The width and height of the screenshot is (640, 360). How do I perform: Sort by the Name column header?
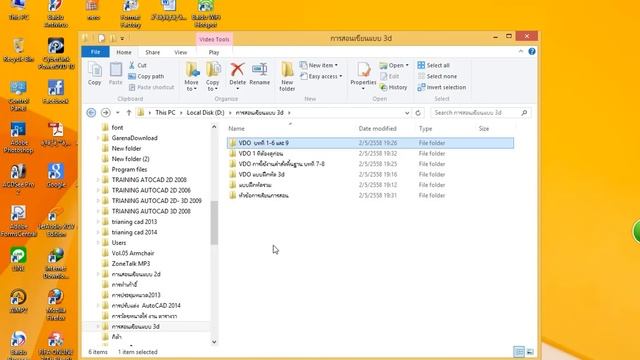236,129
